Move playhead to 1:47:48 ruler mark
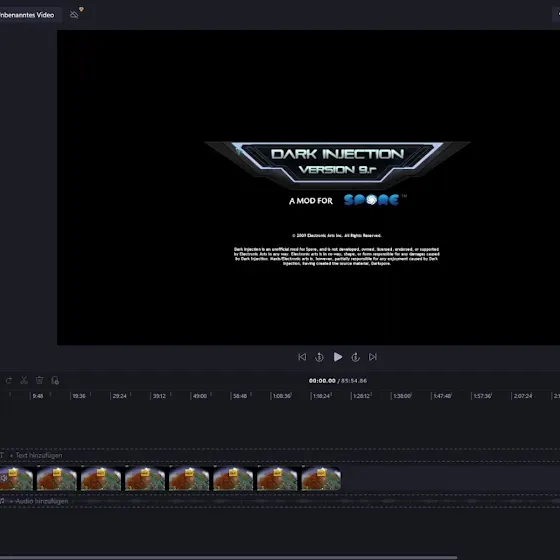 click(x=442, y=396)
